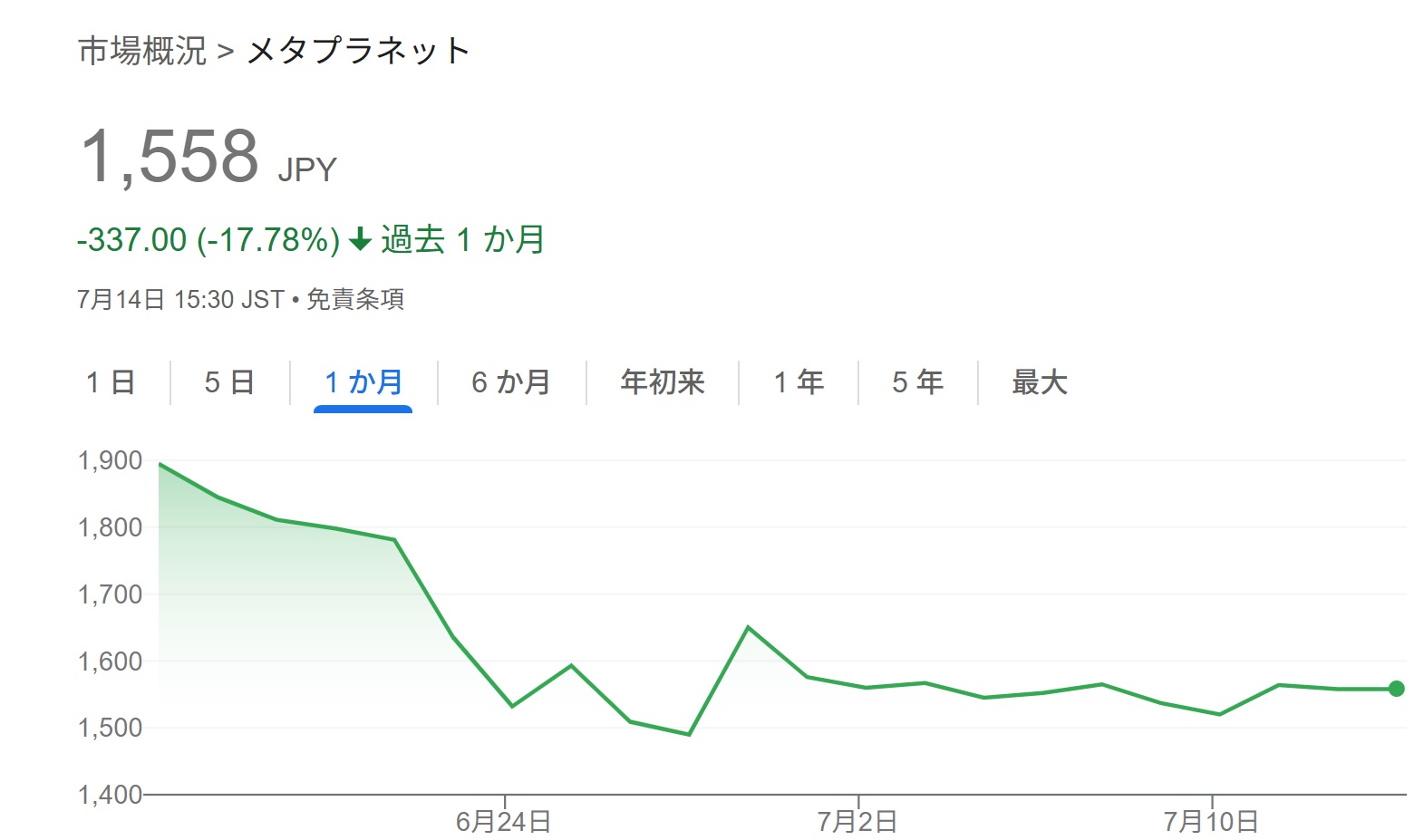
Task: Show the 1 年 chart range
Action: coord(799,382)
